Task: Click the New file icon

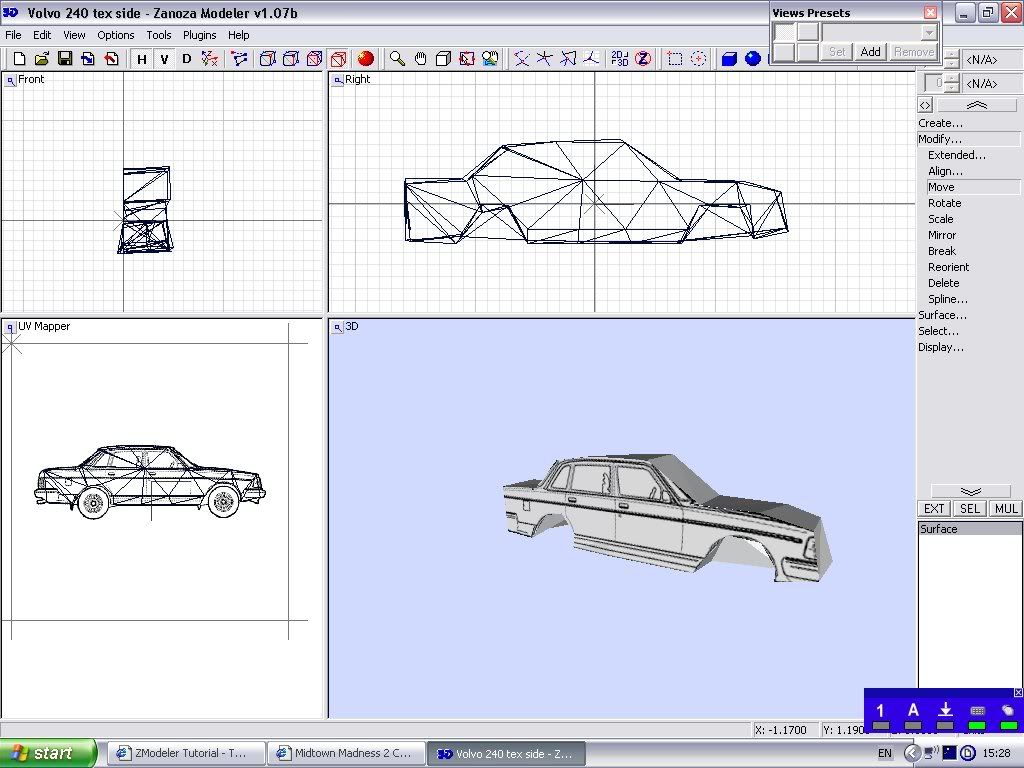Action: tap(18, 59)
